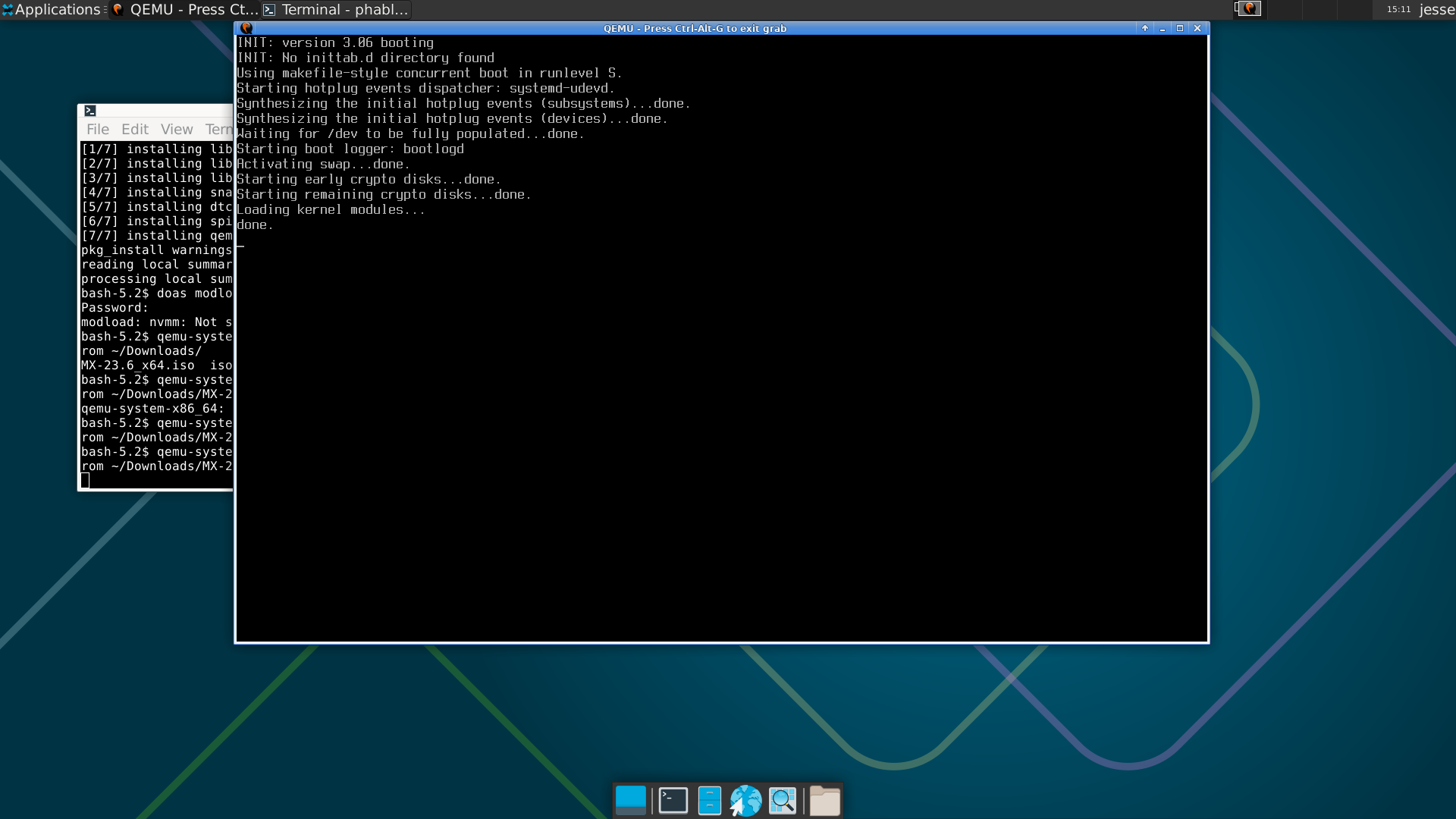This screenshot has height=819, width=1456.
Task: Close the QEMU window
Action: [1197, 28]
